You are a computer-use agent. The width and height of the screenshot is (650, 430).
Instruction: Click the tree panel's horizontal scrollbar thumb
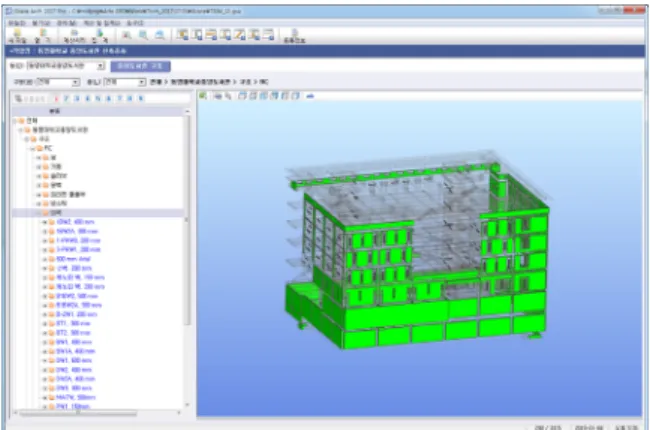[x=78, y=413]
